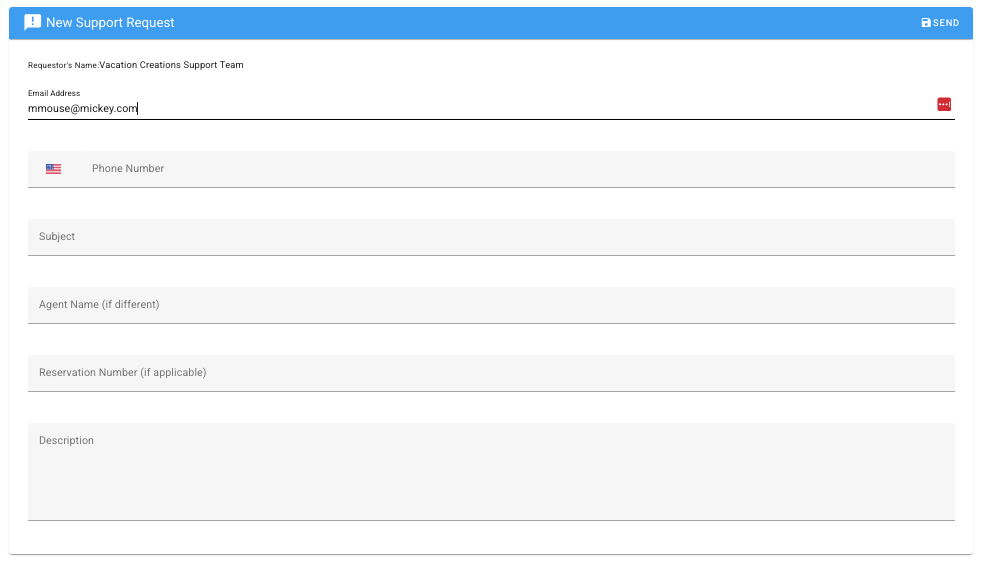Focus the Description text area

pos(491,472)
